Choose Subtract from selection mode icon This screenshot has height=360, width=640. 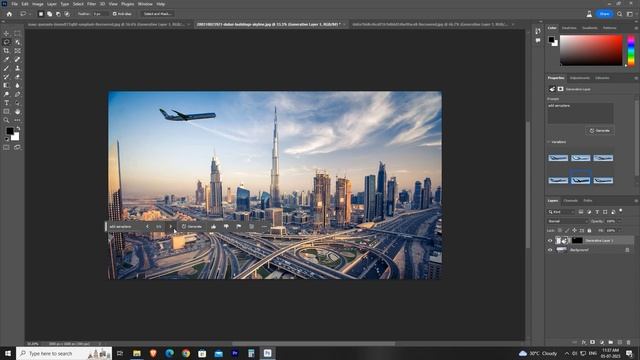[58, 14]
